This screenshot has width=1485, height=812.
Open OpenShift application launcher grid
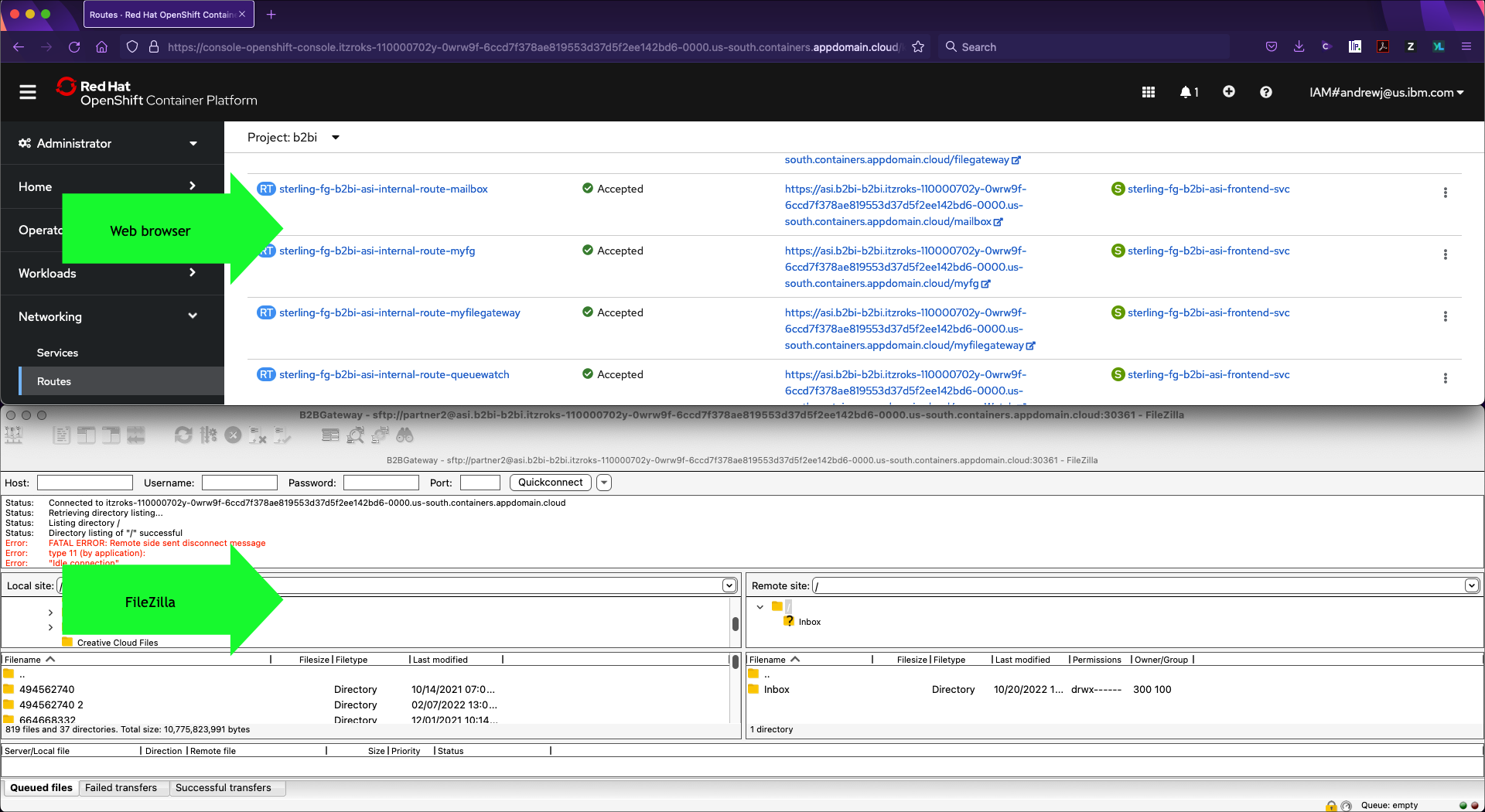point(1149,92)
